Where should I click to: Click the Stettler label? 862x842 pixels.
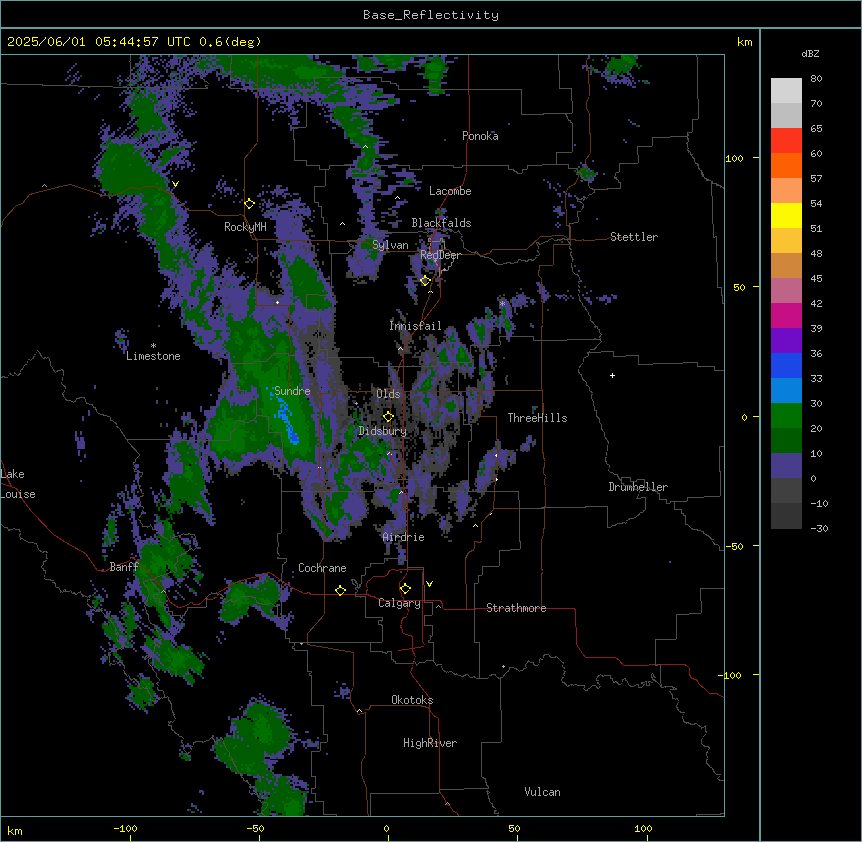pos(634,237)
